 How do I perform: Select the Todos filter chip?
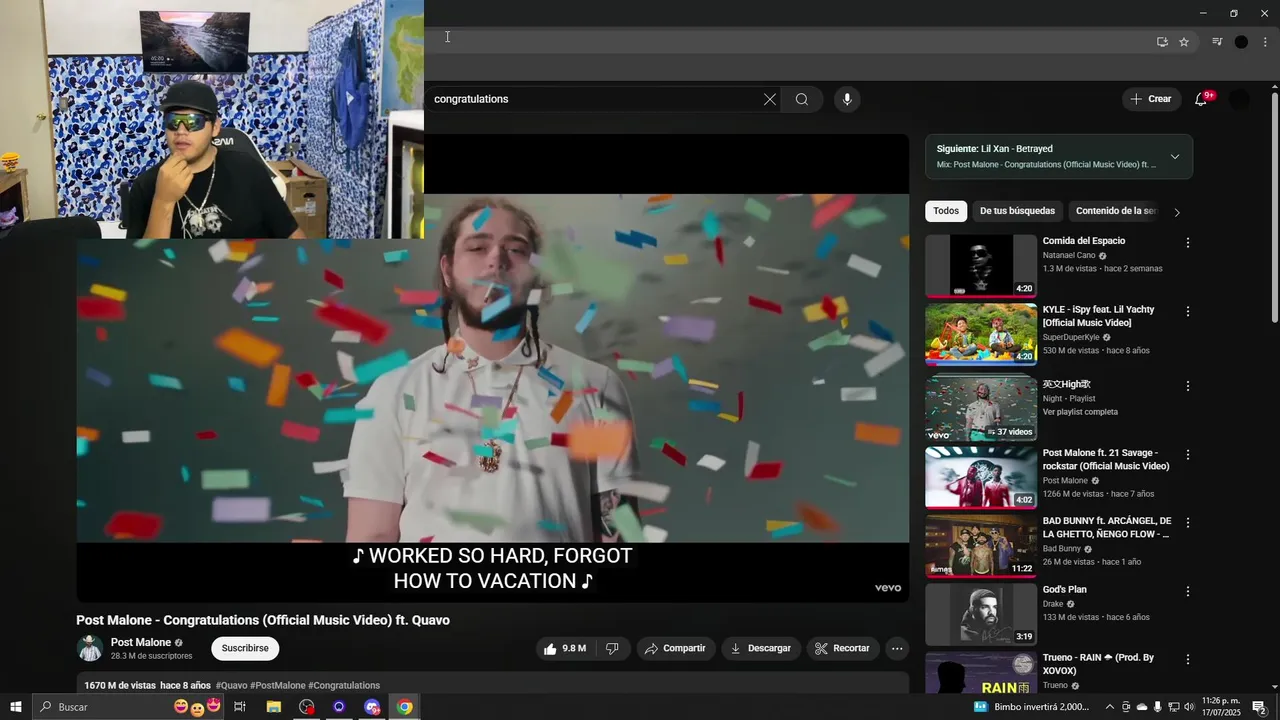pos(946,211)
